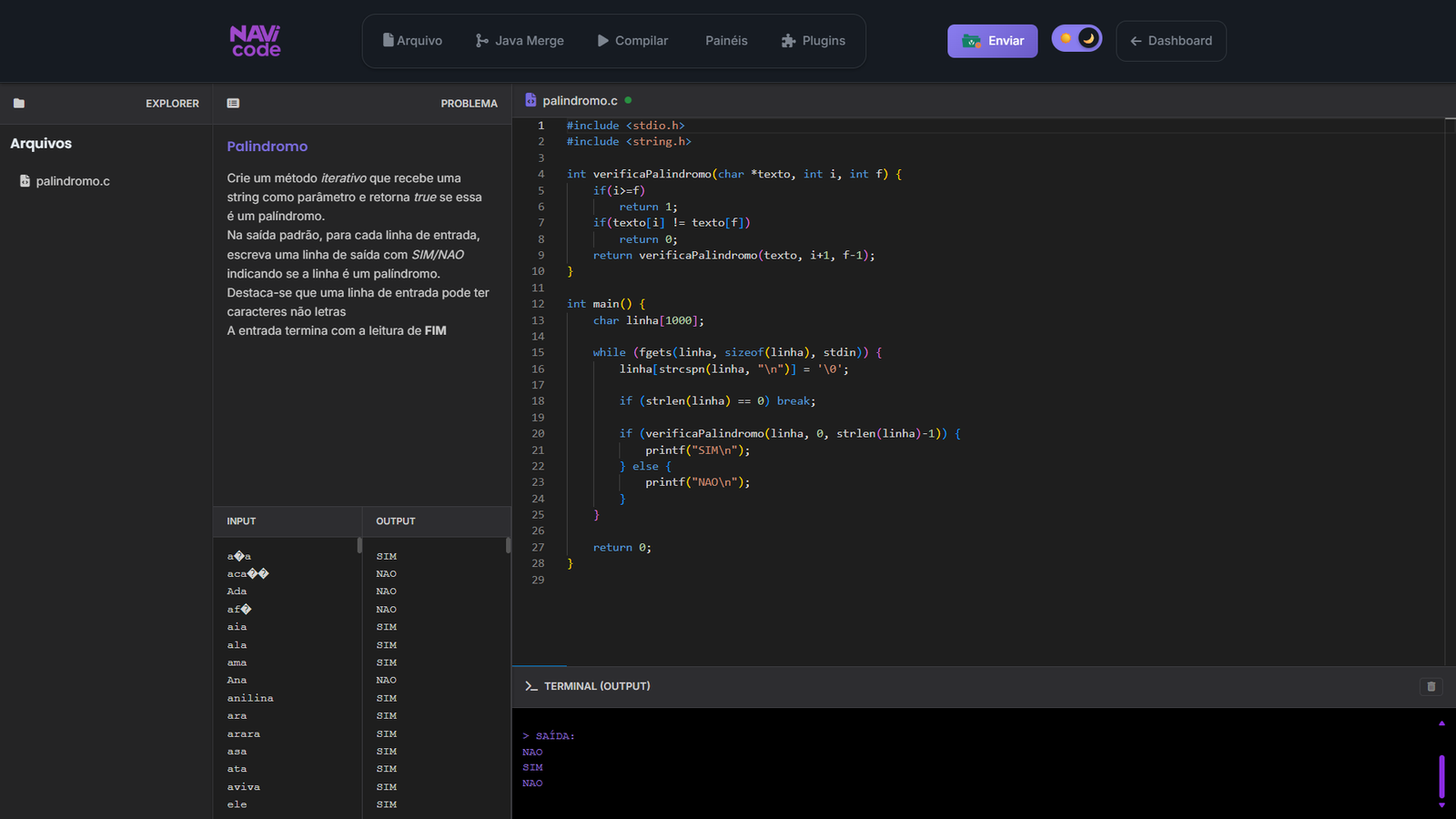This screenshot has height=819, width=1456.
Task: Click the 'char linha[1000];' line
Action: pyautogui.click(x=649, y=320)
